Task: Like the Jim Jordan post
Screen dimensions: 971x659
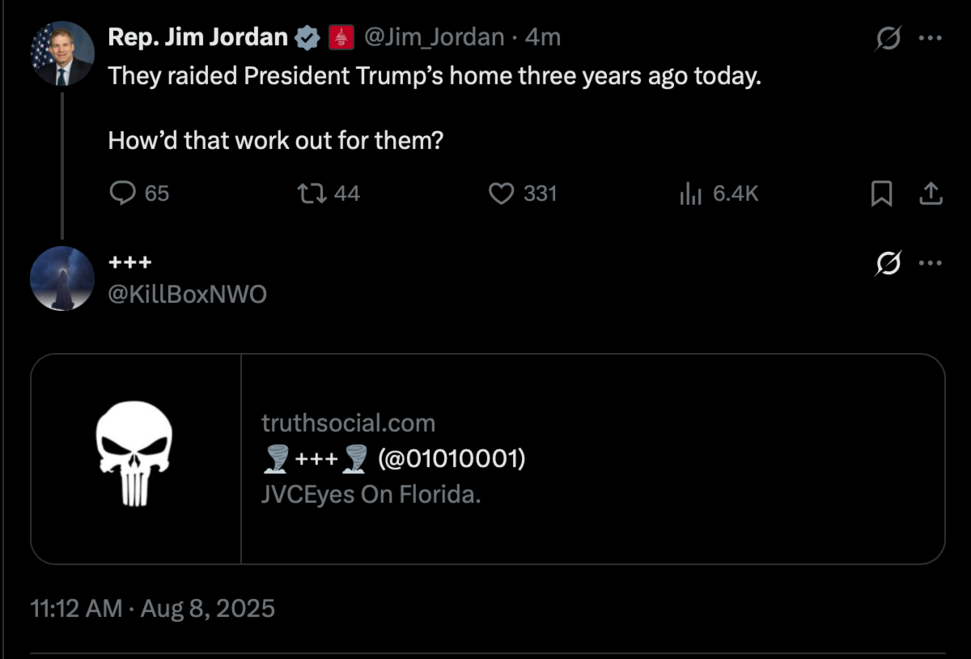Action: click(501, 193)
